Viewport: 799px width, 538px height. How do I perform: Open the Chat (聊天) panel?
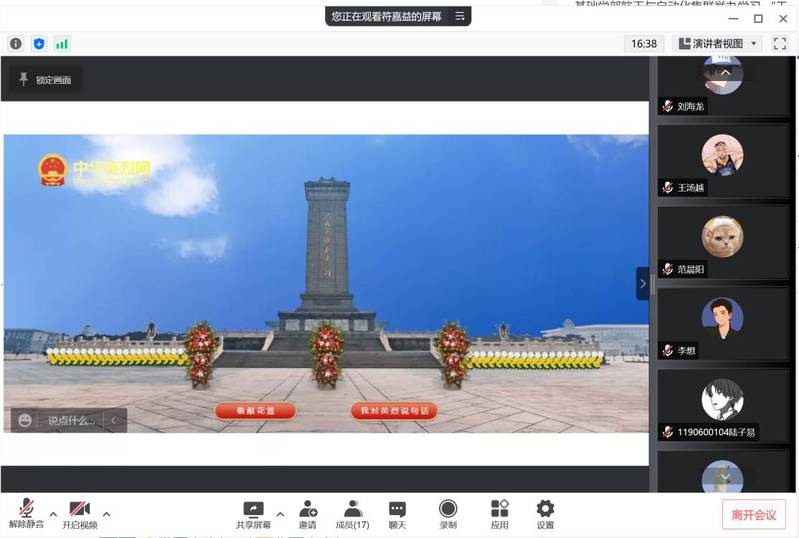pos(397,514)
